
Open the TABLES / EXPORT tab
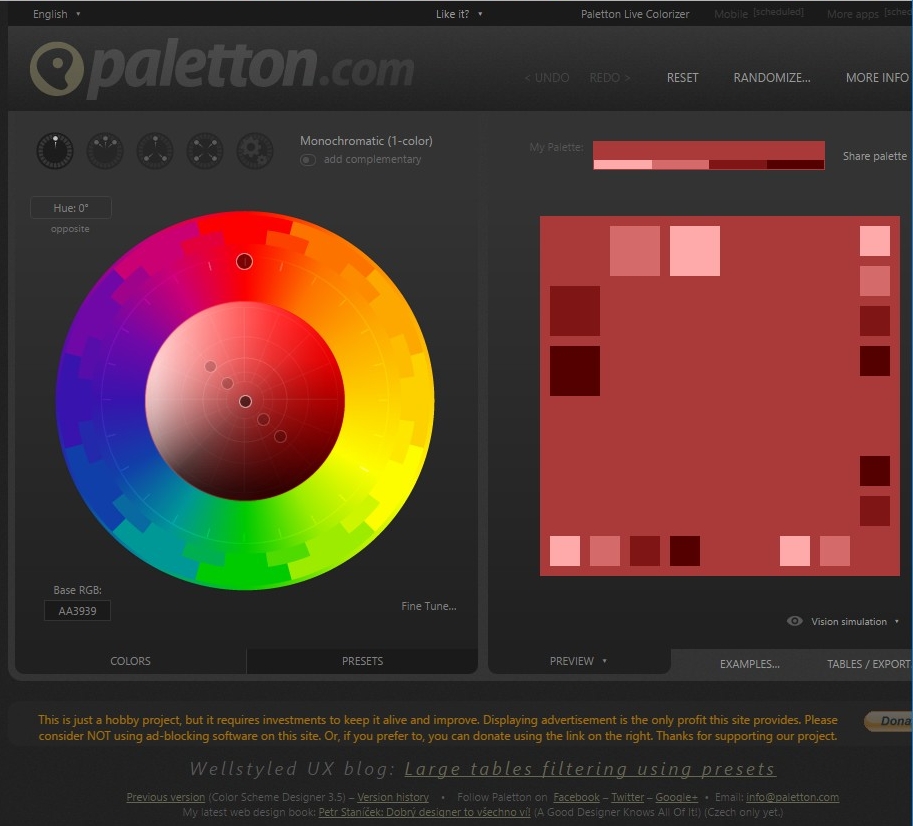869,663
